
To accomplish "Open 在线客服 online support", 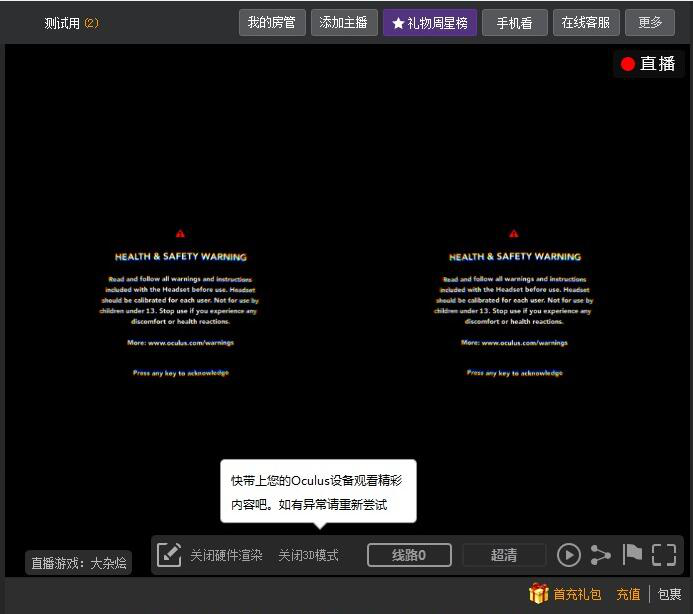I will click(x=586, y=23).
